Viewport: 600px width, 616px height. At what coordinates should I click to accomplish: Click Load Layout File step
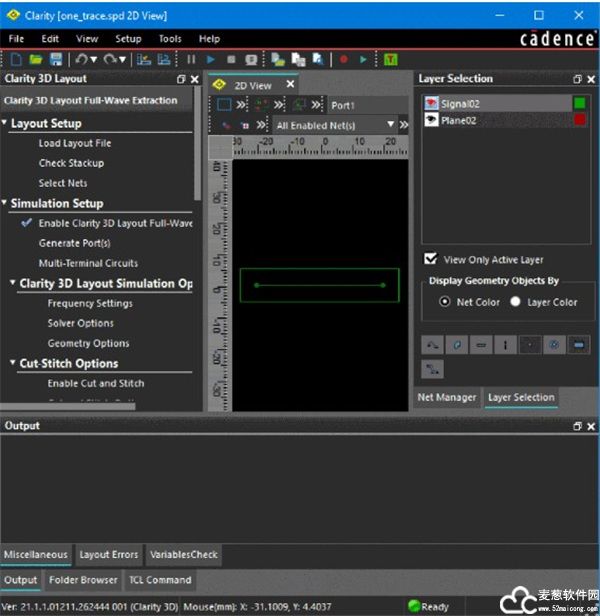75,143
